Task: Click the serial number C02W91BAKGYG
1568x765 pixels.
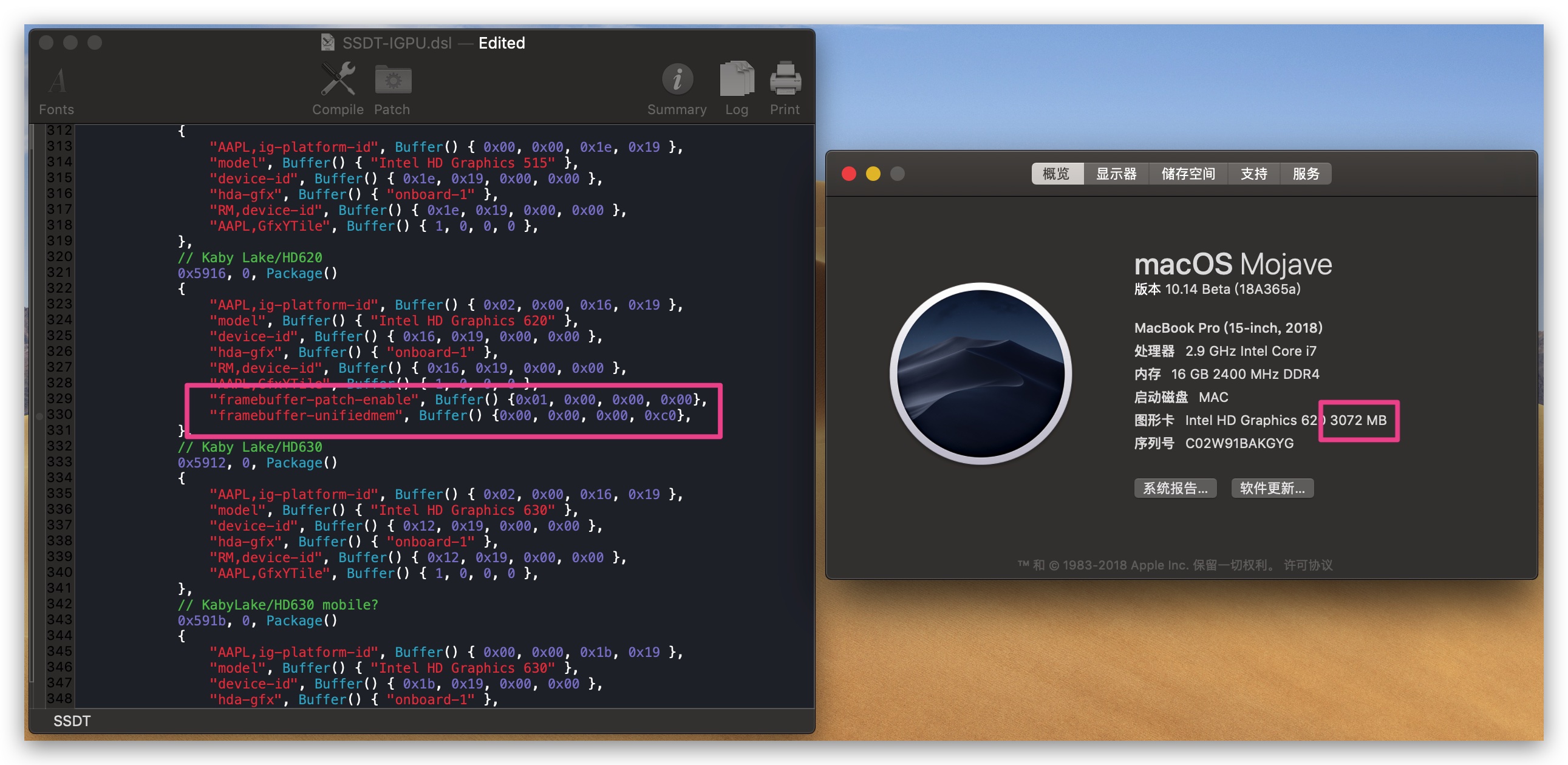Action: (1239, 444)
